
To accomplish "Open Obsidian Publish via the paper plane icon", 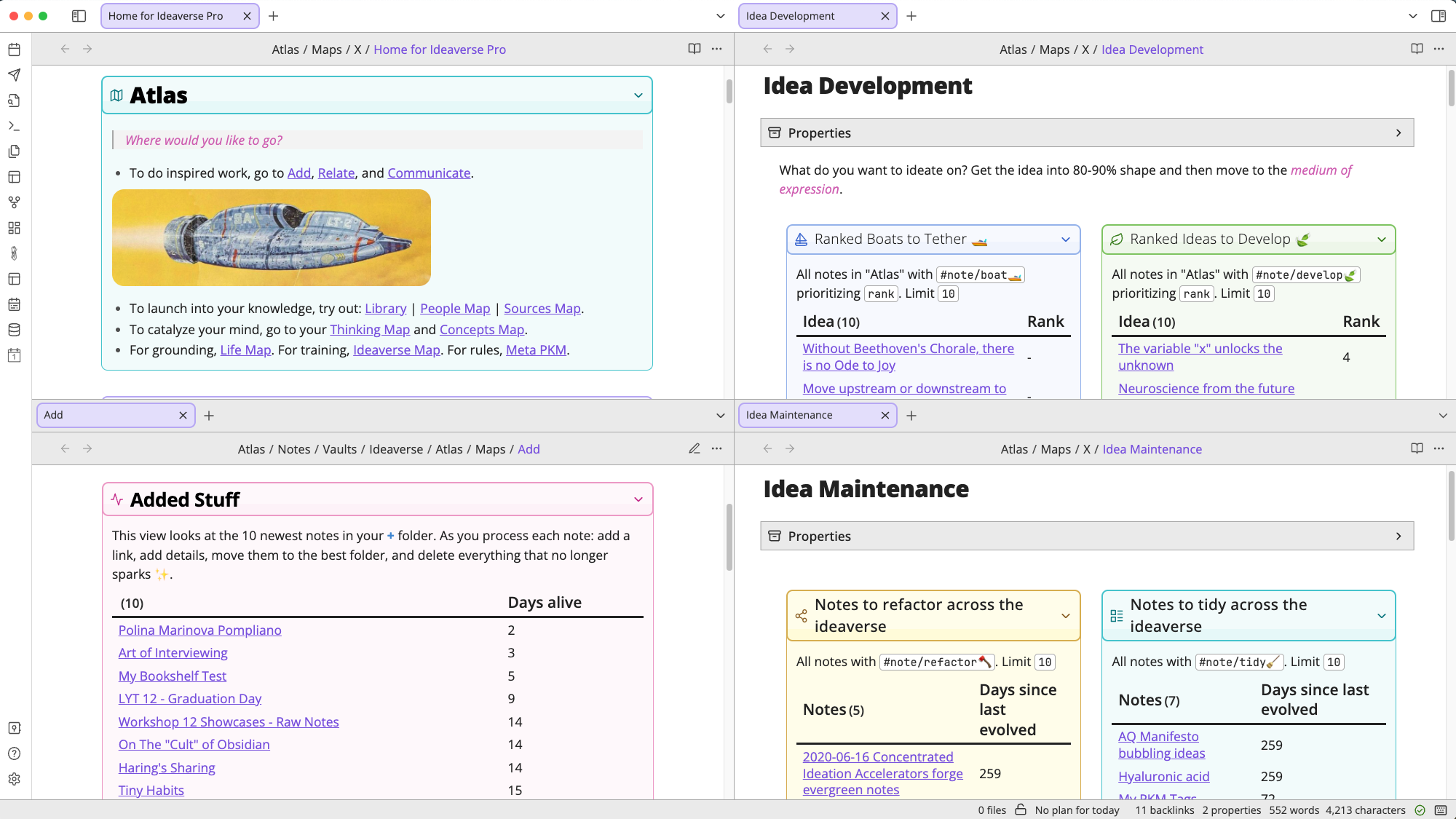I will tap(14, 75).
